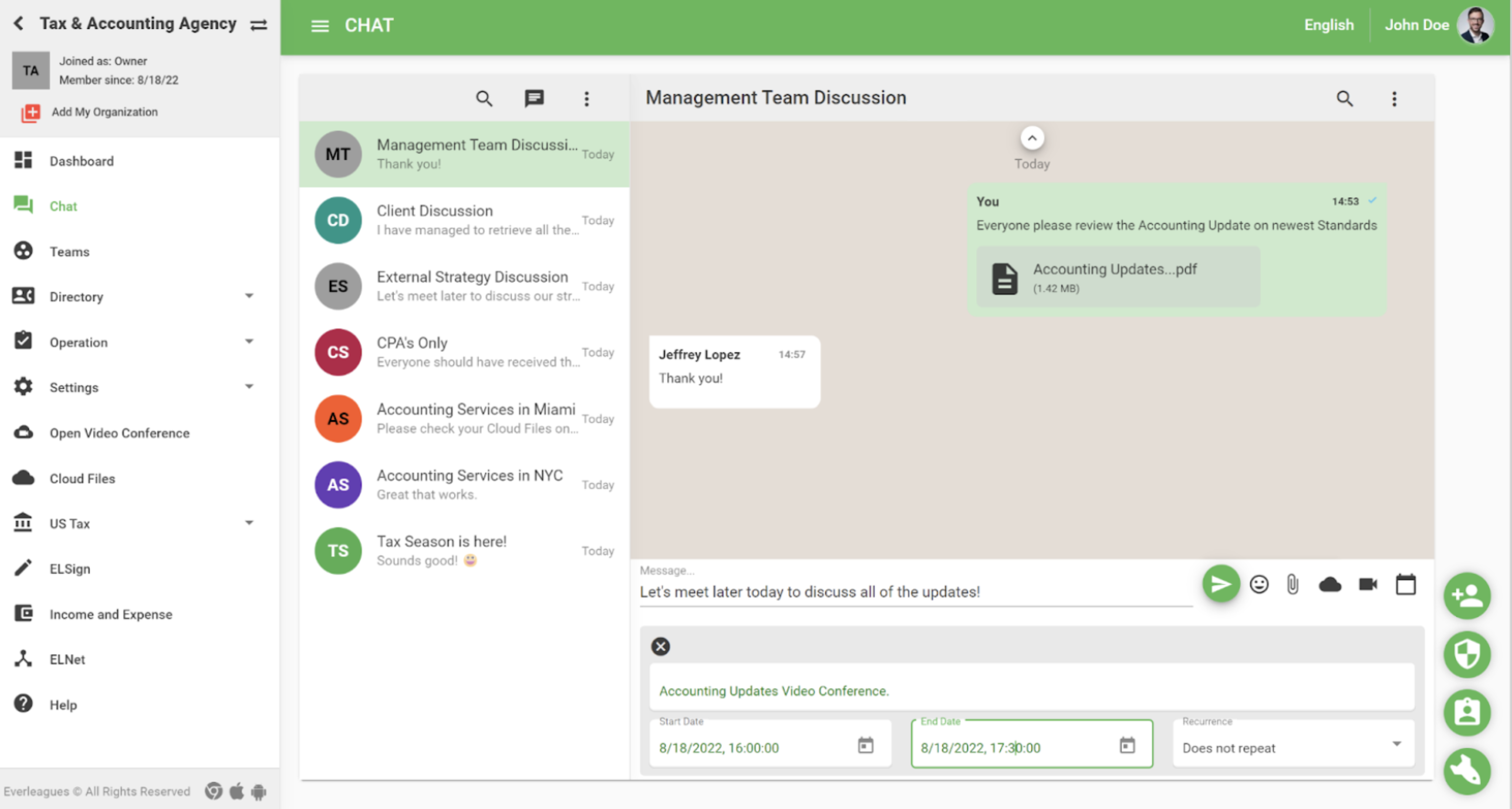Attach a file from Cloud Files
Image resolution: width=1512 pixels, height=809 pixels.
(x=1330, y=584)
